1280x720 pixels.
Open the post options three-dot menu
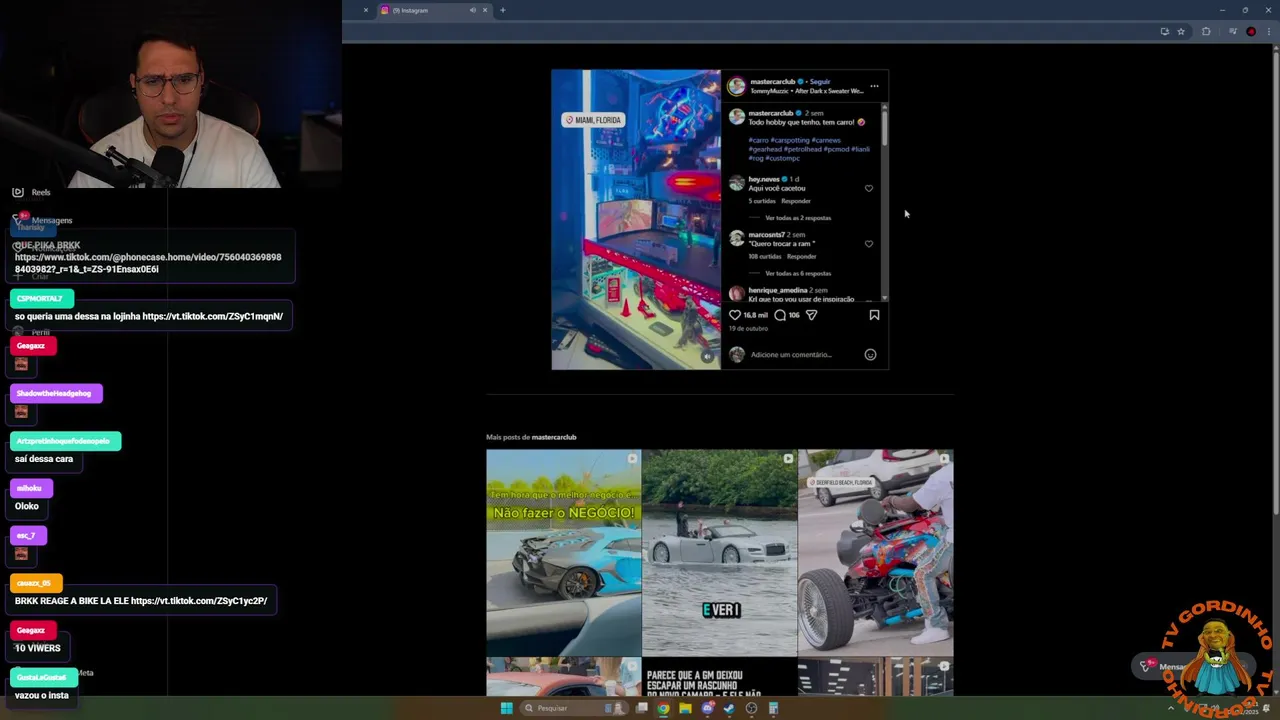click(874, 86)
